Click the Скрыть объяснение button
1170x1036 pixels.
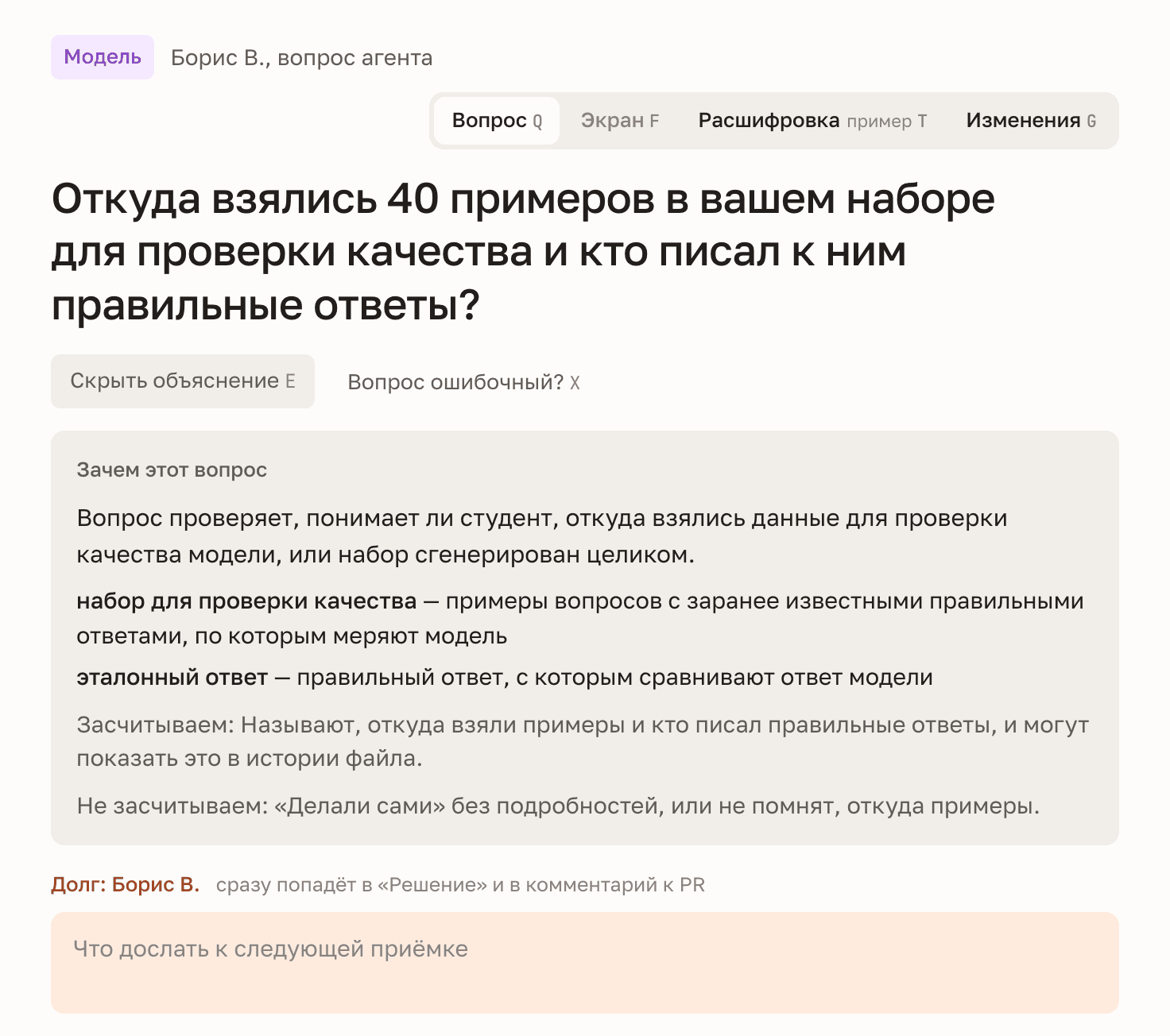[x=183, y=381]
